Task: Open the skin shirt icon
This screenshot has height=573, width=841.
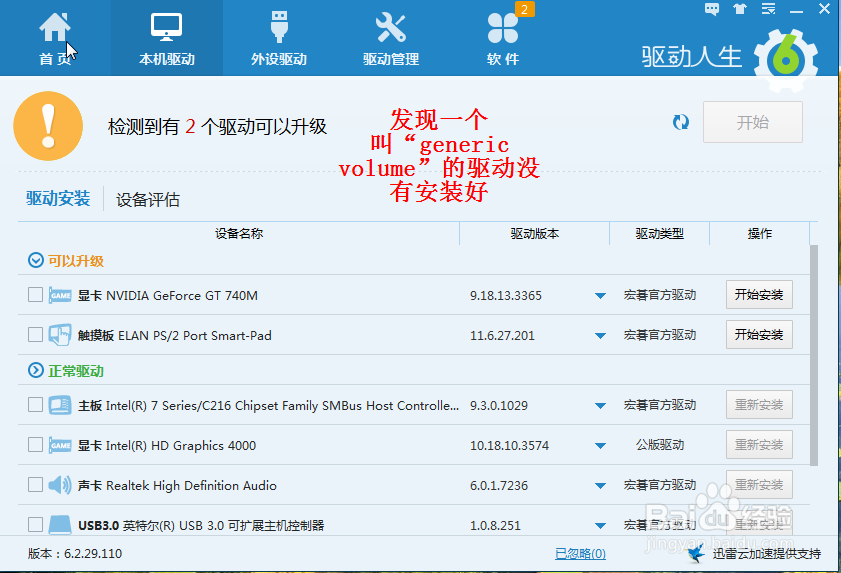Action: tap(740, 9)
